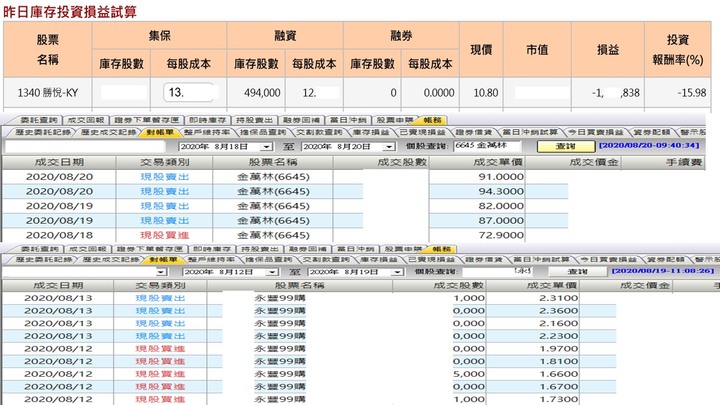Viewport: 720px width, 405px height.
Task: Click 手續費 column header in the 金萬林 table
Action: 663,162
